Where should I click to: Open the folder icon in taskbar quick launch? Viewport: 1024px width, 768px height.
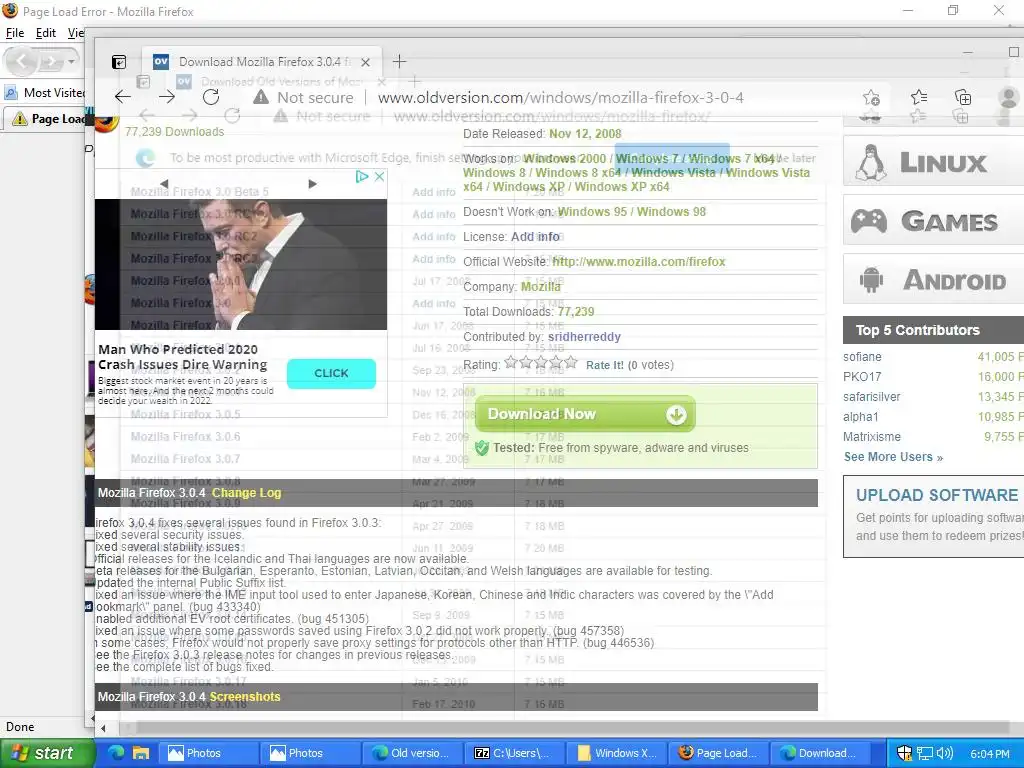click(x=141, y=752)
